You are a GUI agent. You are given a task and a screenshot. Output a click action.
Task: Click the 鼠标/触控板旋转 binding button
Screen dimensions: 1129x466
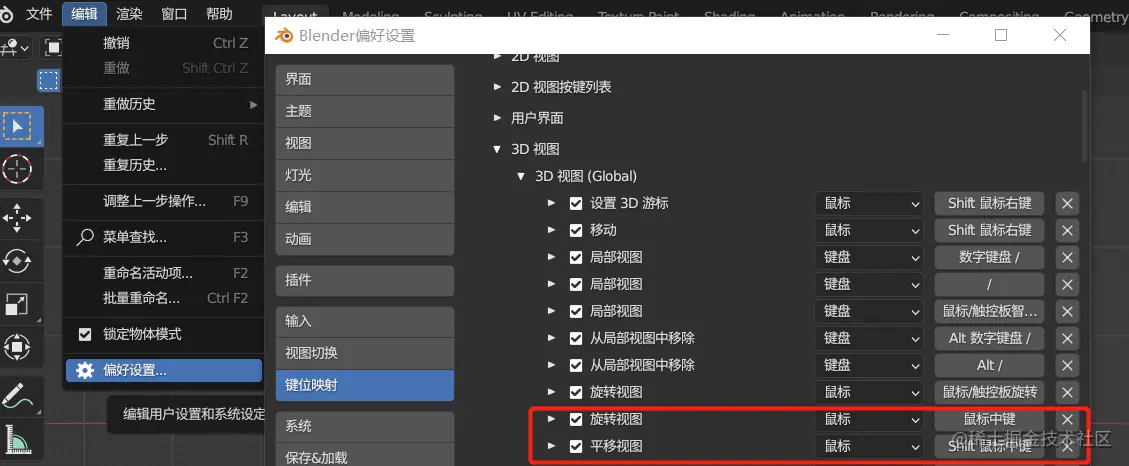(x=989, y=393)
